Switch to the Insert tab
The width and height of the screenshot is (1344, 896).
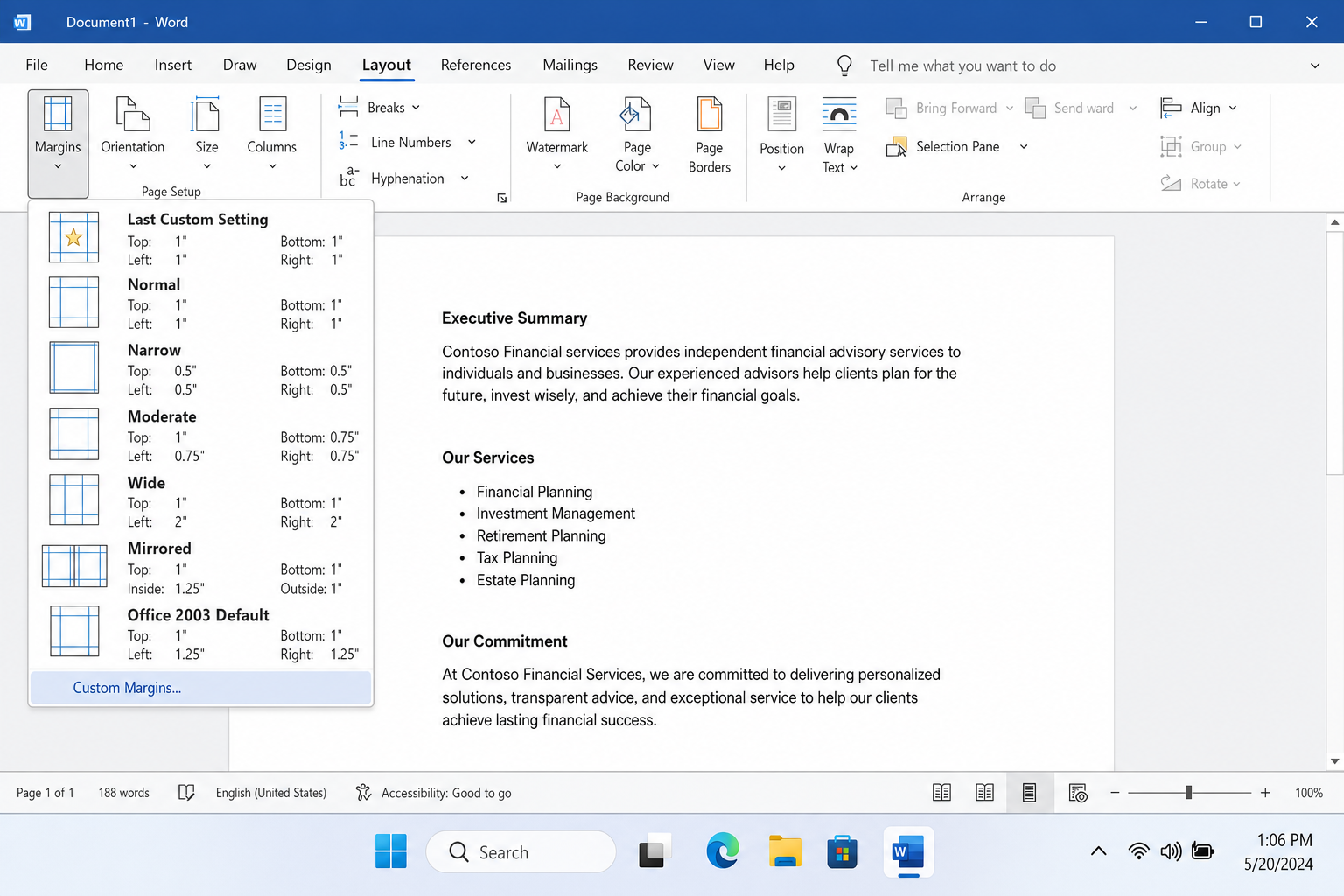pos(173,65)
